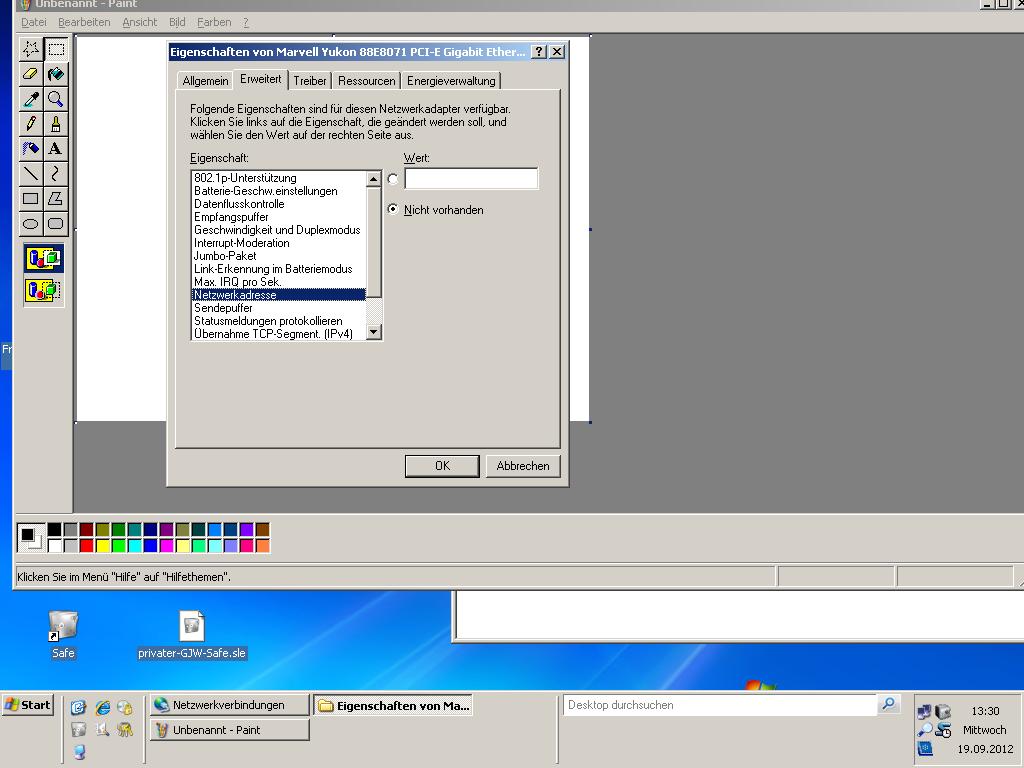Switch to the Treiber tab

tap(310, 81)
